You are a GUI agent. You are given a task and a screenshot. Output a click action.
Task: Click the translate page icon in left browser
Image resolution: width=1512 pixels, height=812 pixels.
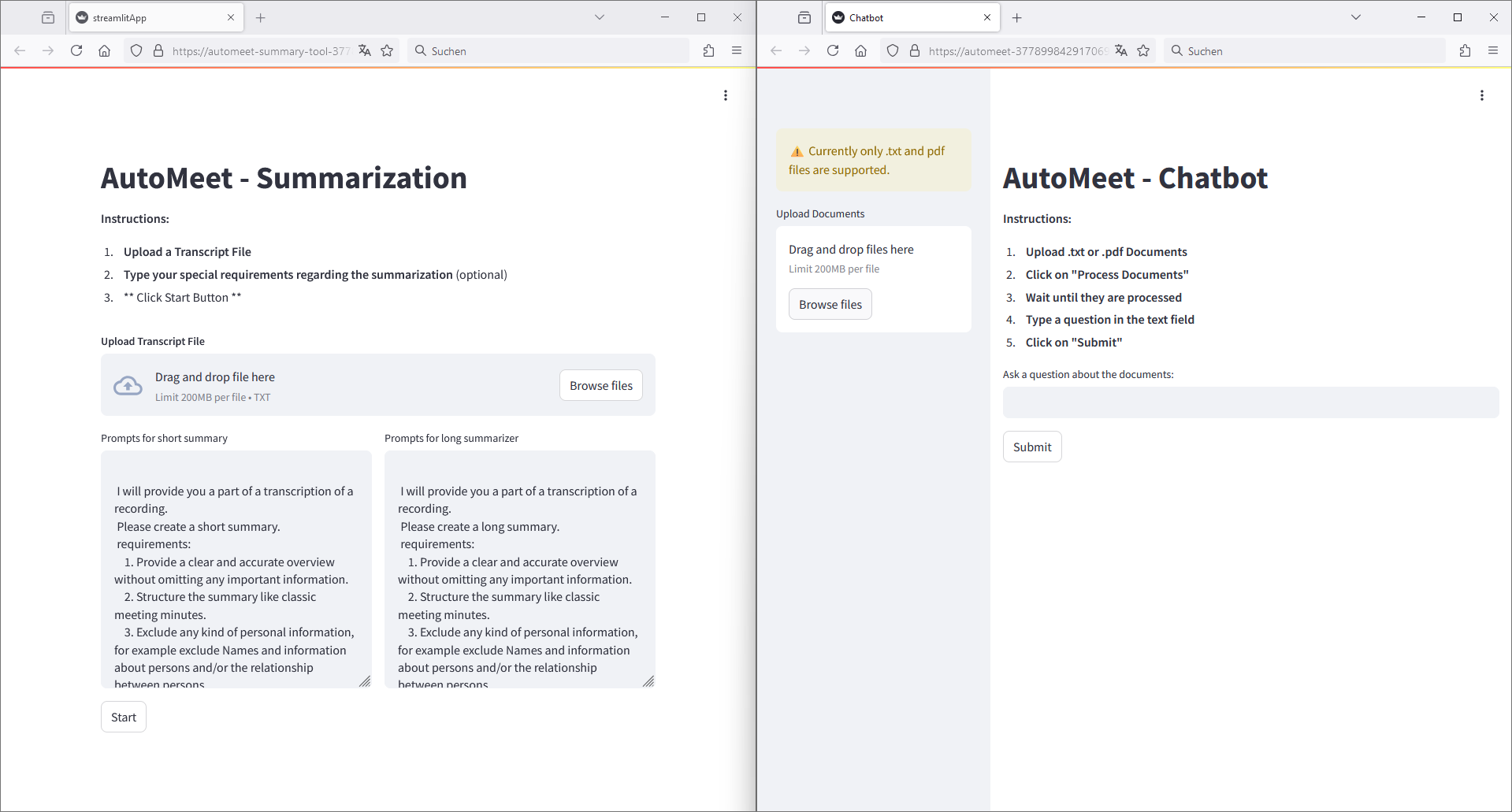pyautogui.click(x=364, y=50)
